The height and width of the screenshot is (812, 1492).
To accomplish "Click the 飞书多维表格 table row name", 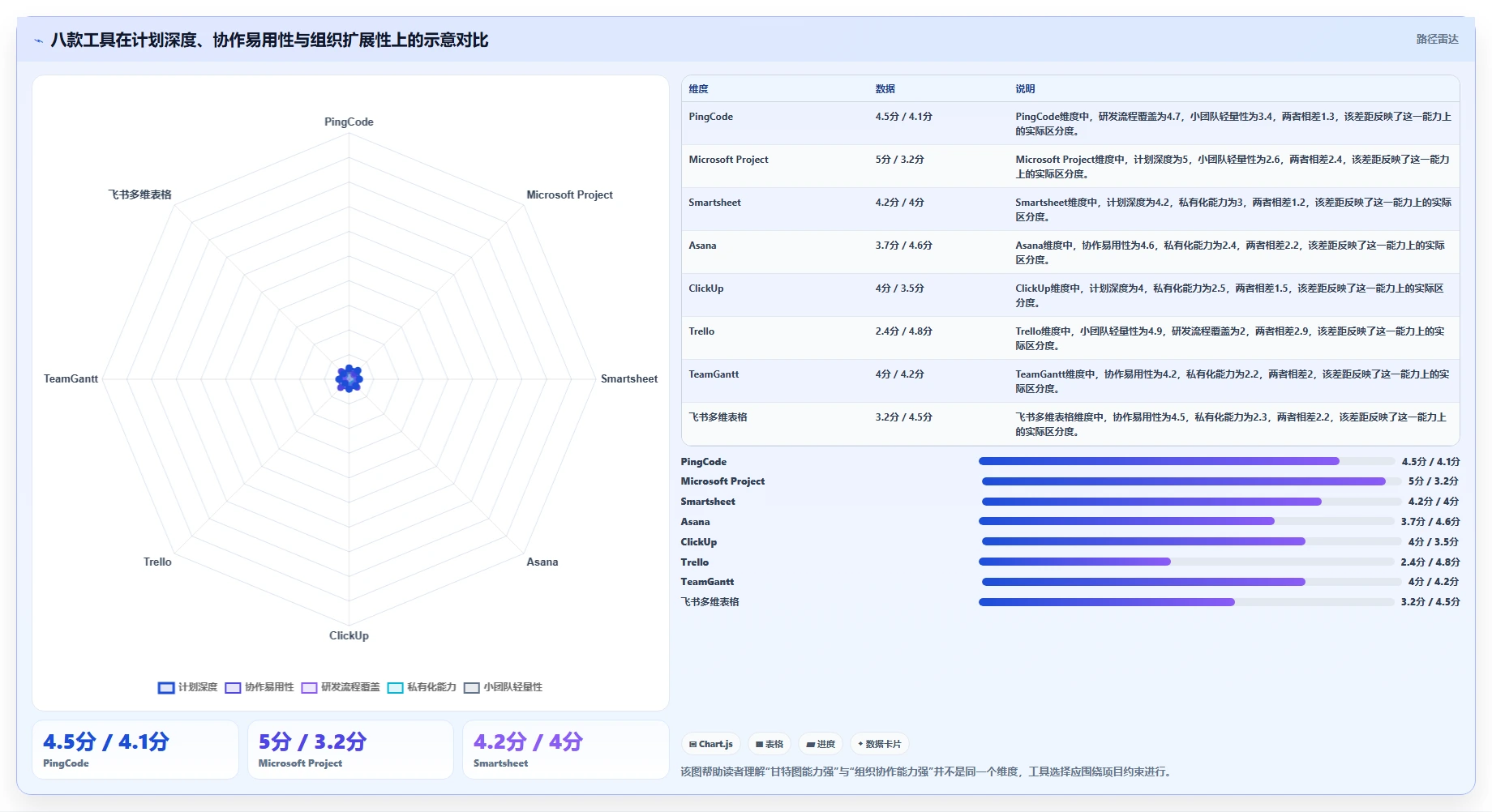I will point(718,417).
